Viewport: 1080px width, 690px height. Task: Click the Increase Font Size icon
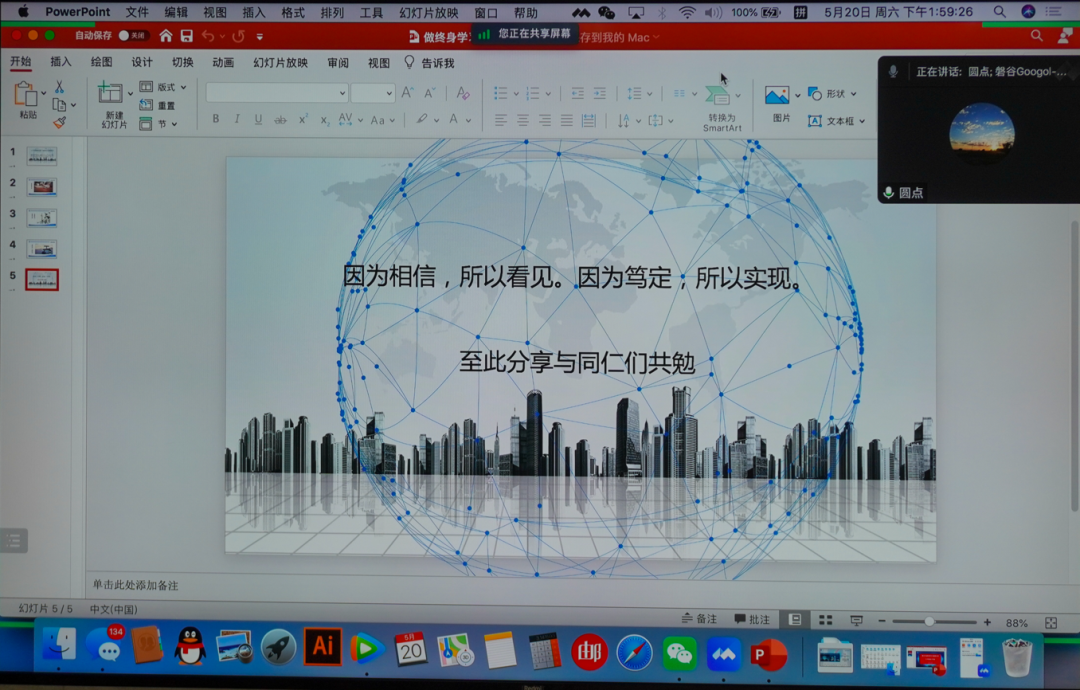tap(407, 93)
